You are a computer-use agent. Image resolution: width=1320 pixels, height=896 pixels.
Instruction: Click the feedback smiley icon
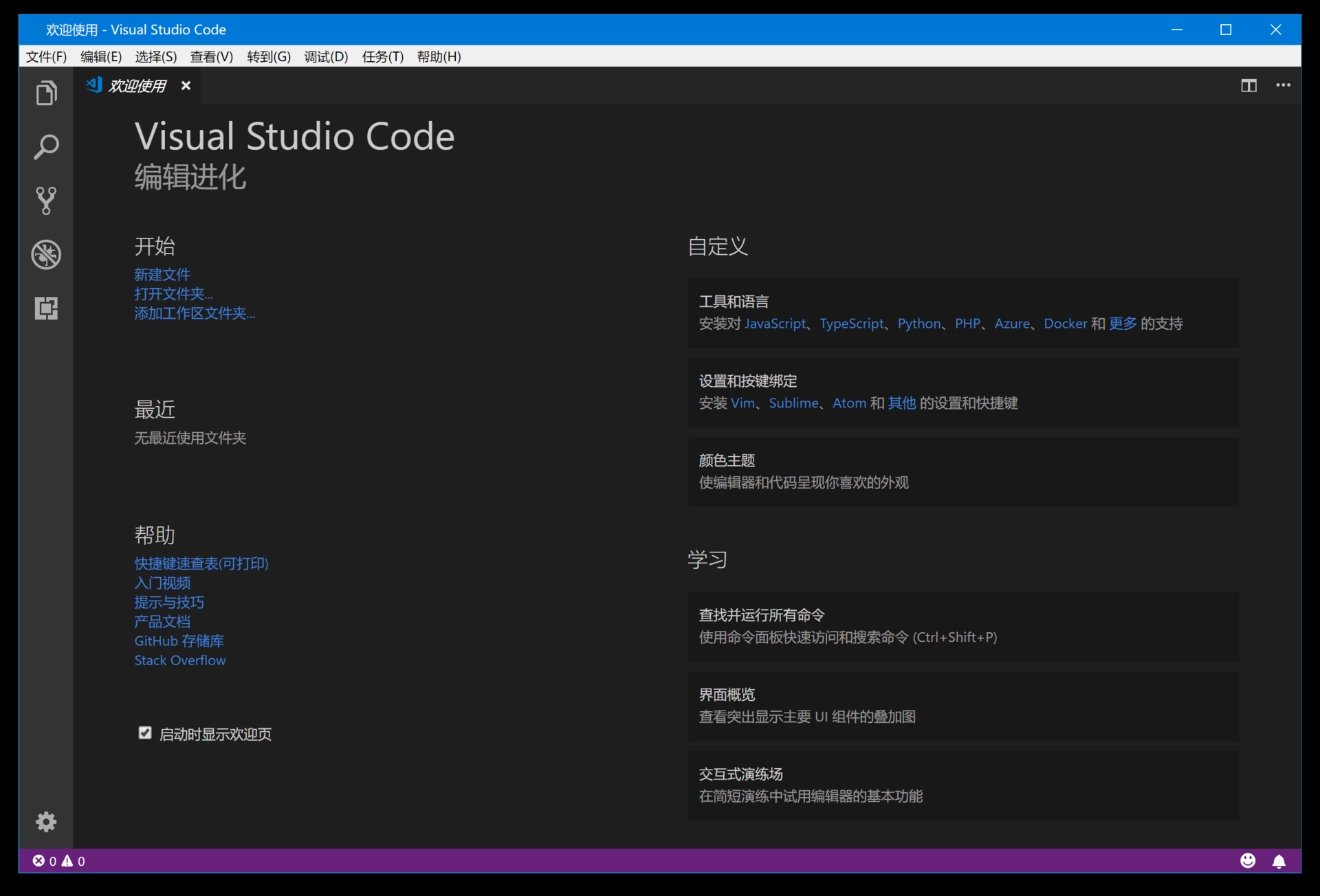(1248, 861)
